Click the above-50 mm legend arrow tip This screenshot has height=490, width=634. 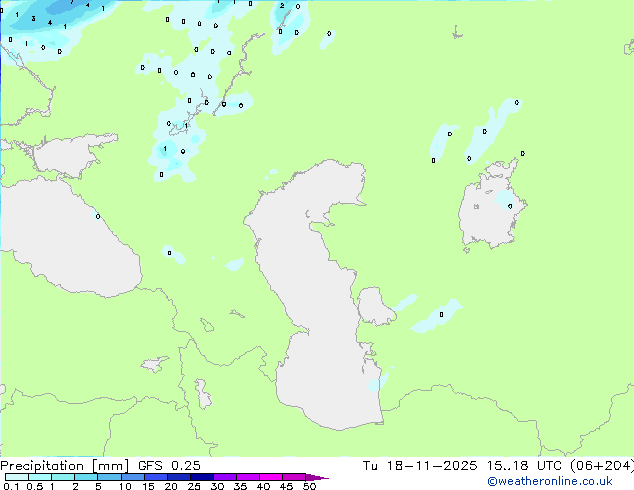click(x=317, y=477)
